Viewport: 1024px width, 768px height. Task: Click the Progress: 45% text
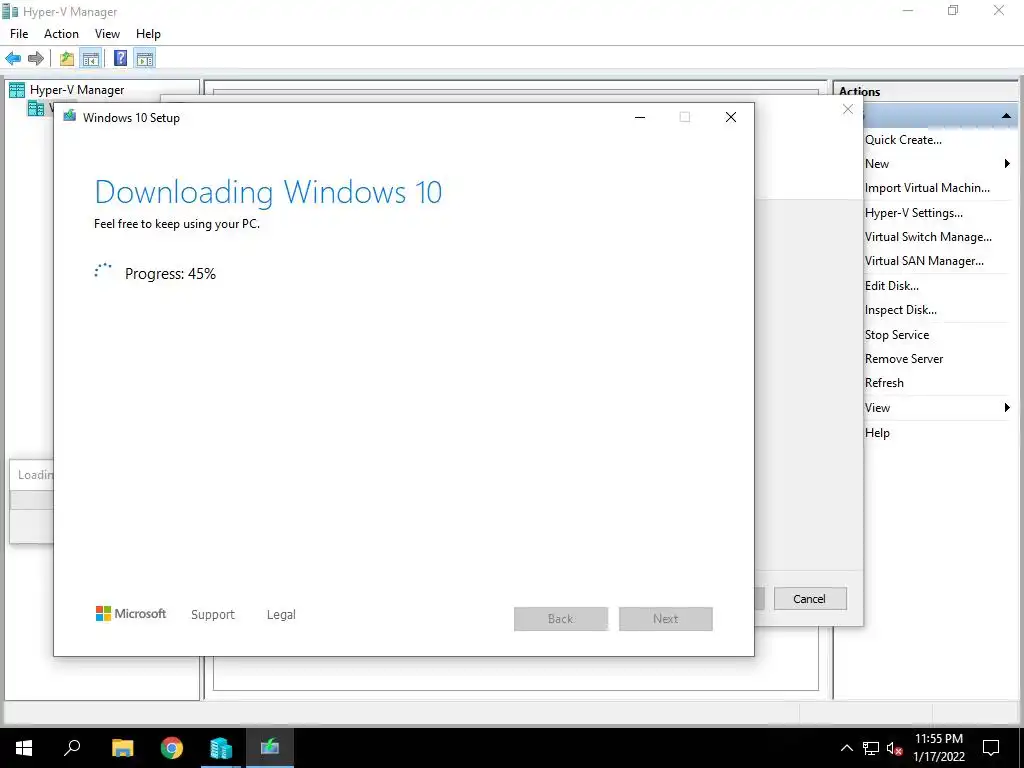[170, 274]
